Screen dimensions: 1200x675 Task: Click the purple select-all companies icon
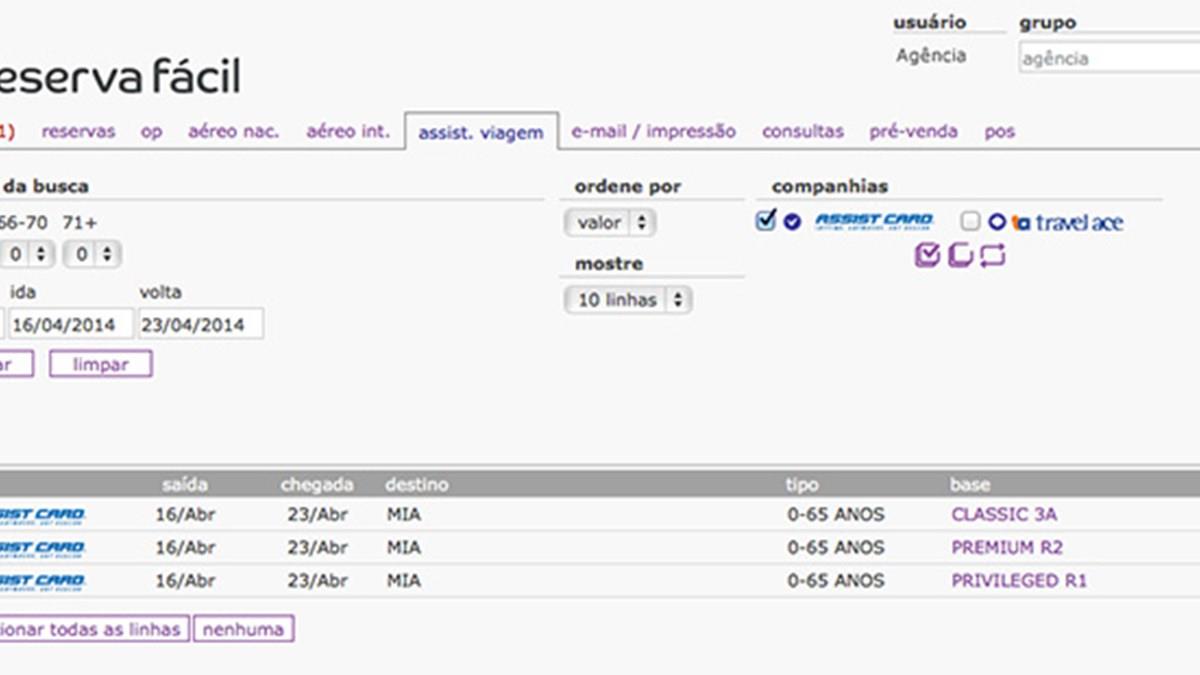coord(928,256)
